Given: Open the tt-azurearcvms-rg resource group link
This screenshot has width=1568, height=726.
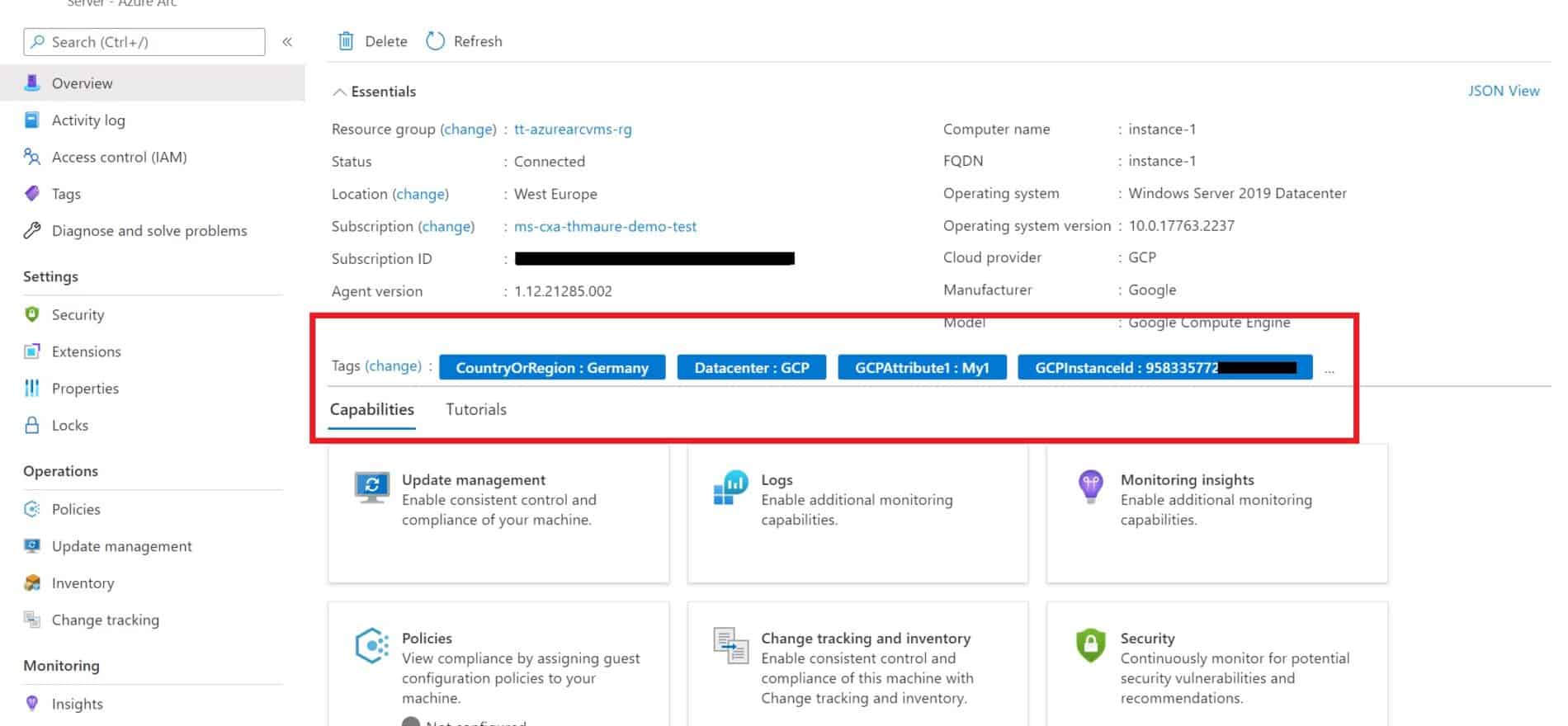Looking at the screenshot, I should click(x=573, y=129).
